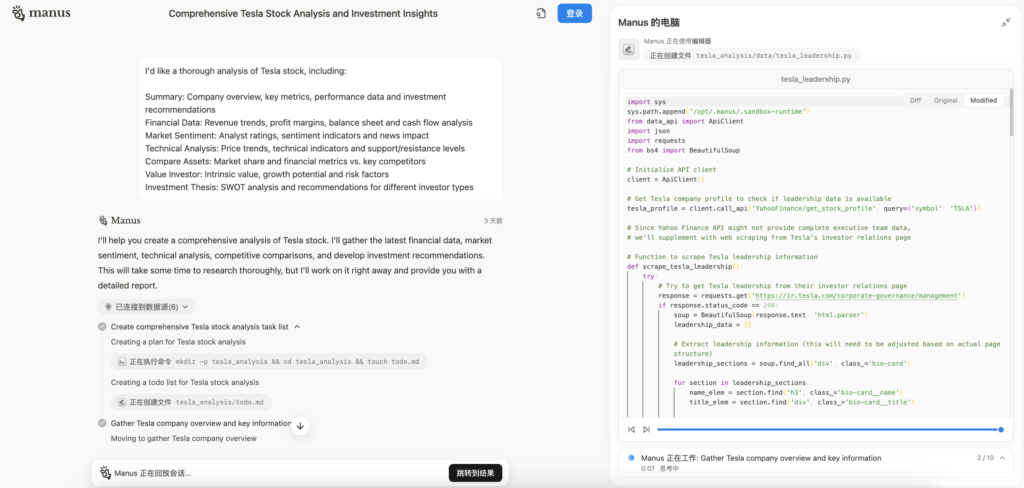Click 跳转到结果 jump to result button

pos(475,473)
